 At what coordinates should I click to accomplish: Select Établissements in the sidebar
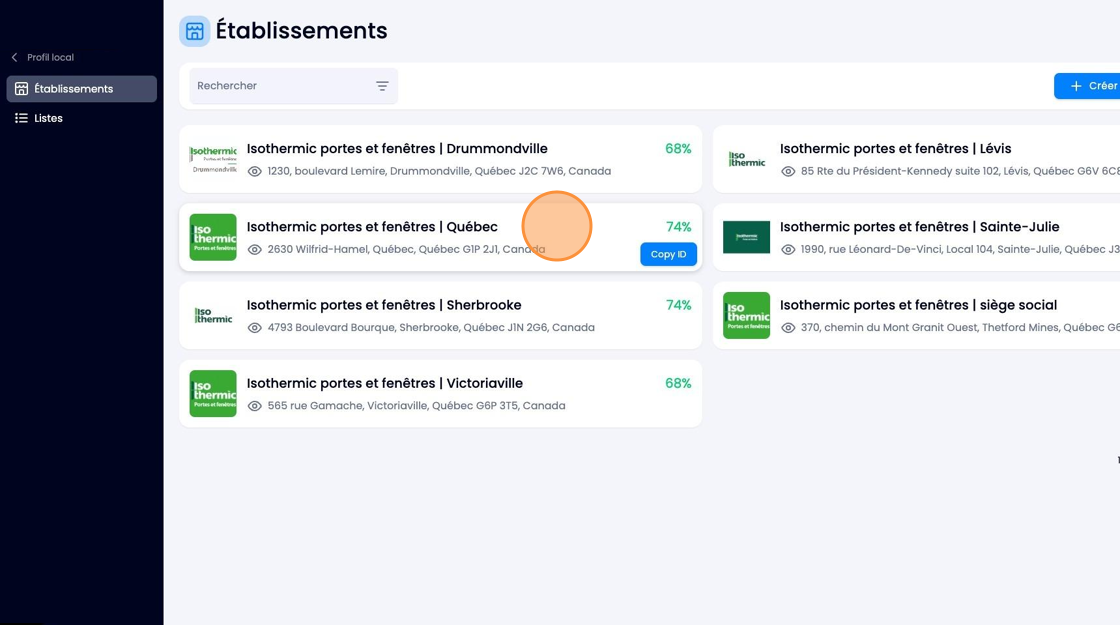81,89
